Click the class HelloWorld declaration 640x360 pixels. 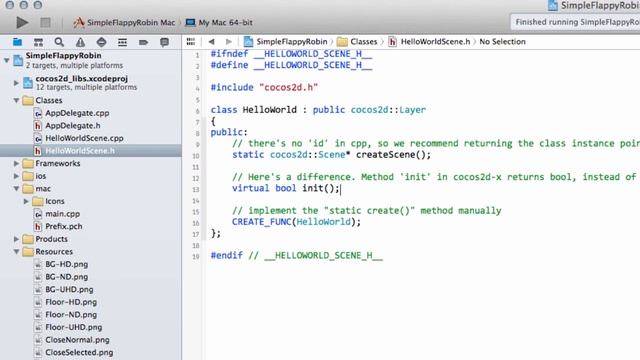coord(318,110)
